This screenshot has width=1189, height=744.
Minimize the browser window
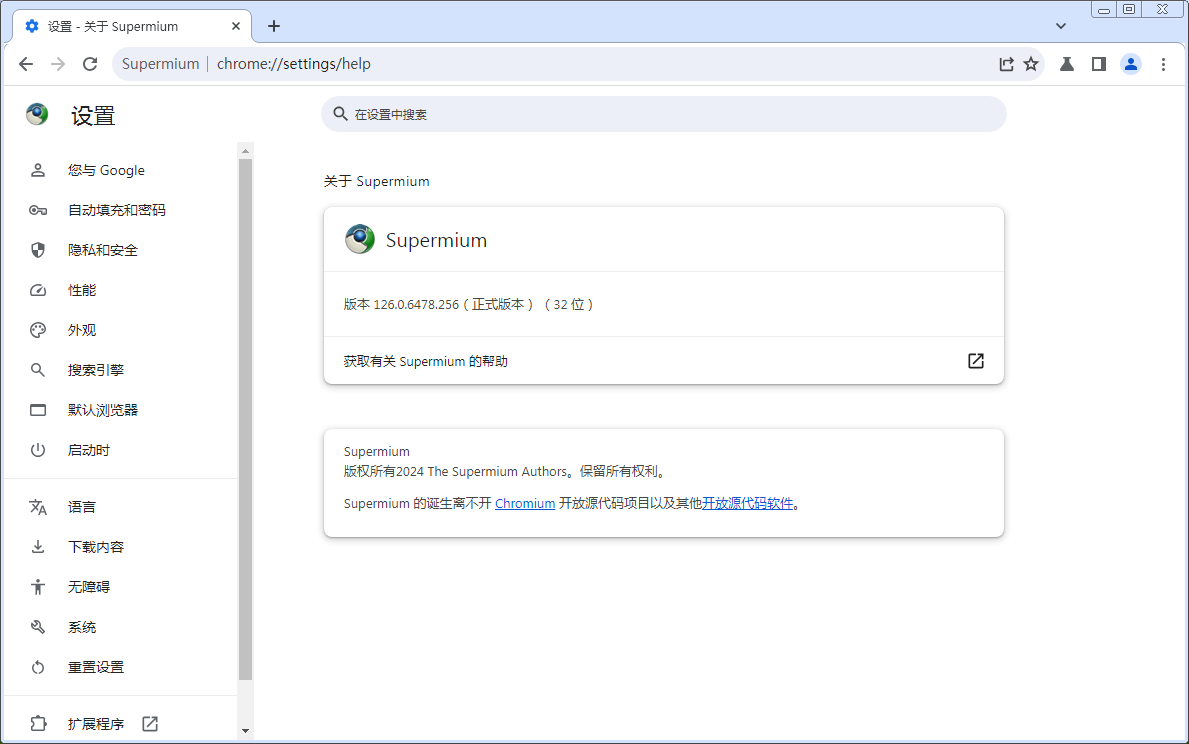click(x=1103, y=10)
